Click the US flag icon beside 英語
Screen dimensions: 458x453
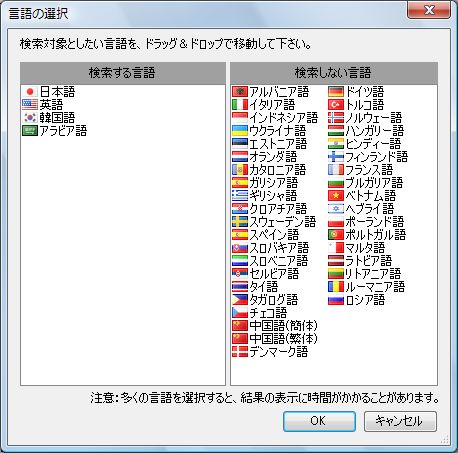[x=30, y=105]
